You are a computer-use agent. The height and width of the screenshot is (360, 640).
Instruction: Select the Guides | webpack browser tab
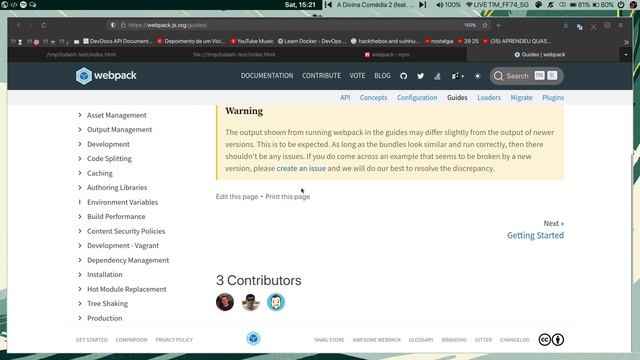pyautogui.click(x=540, y=55)
